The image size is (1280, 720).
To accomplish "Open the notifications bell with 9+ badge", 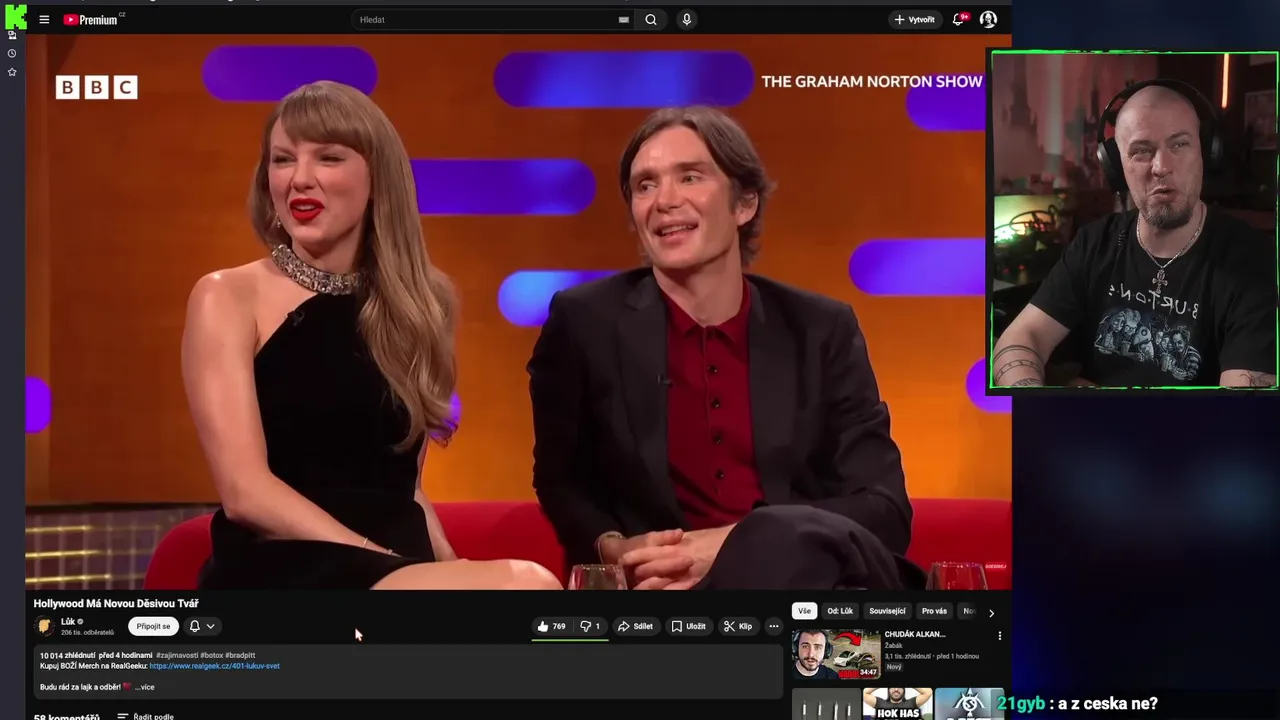I will [x=960, y=19].
